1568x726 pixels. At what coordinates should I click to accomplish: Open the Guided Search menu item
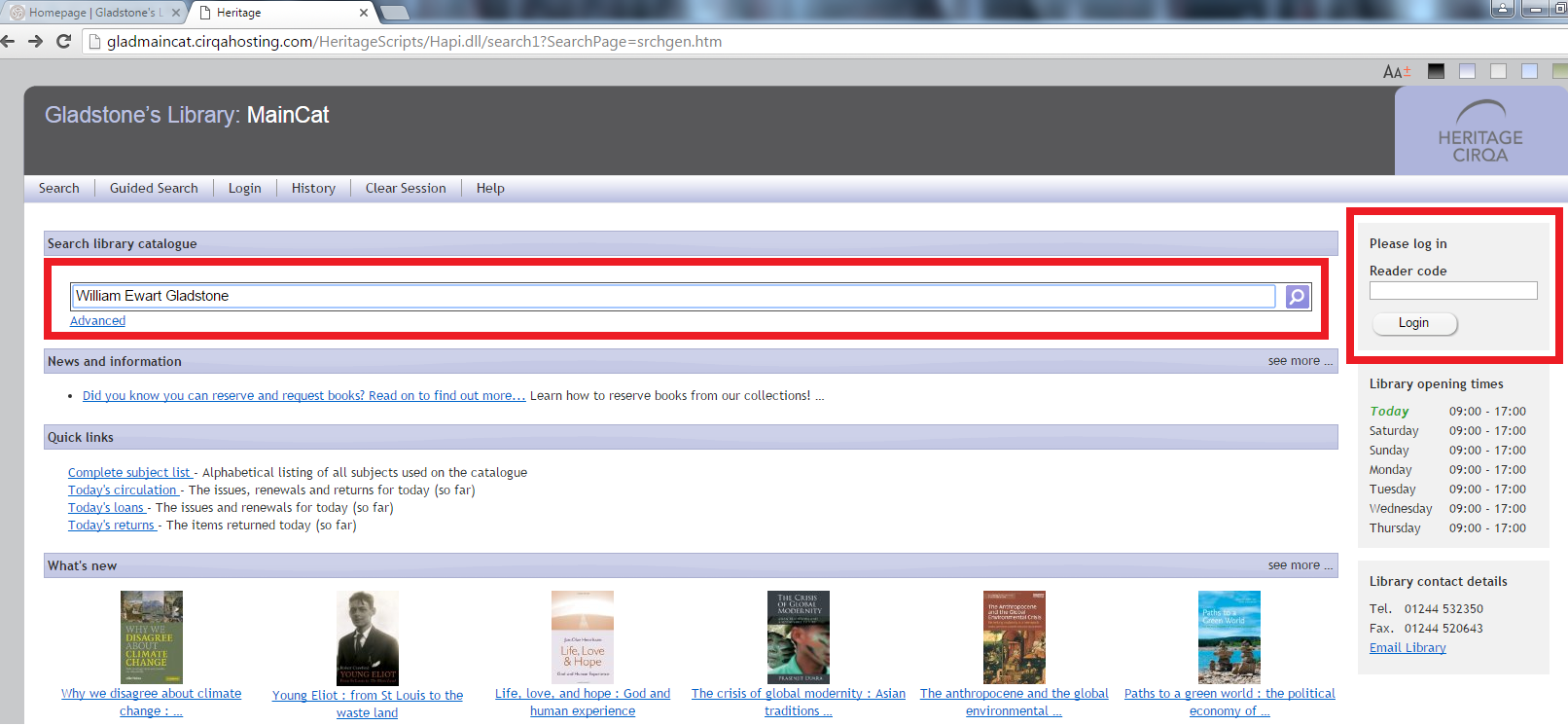coord(154,188)
